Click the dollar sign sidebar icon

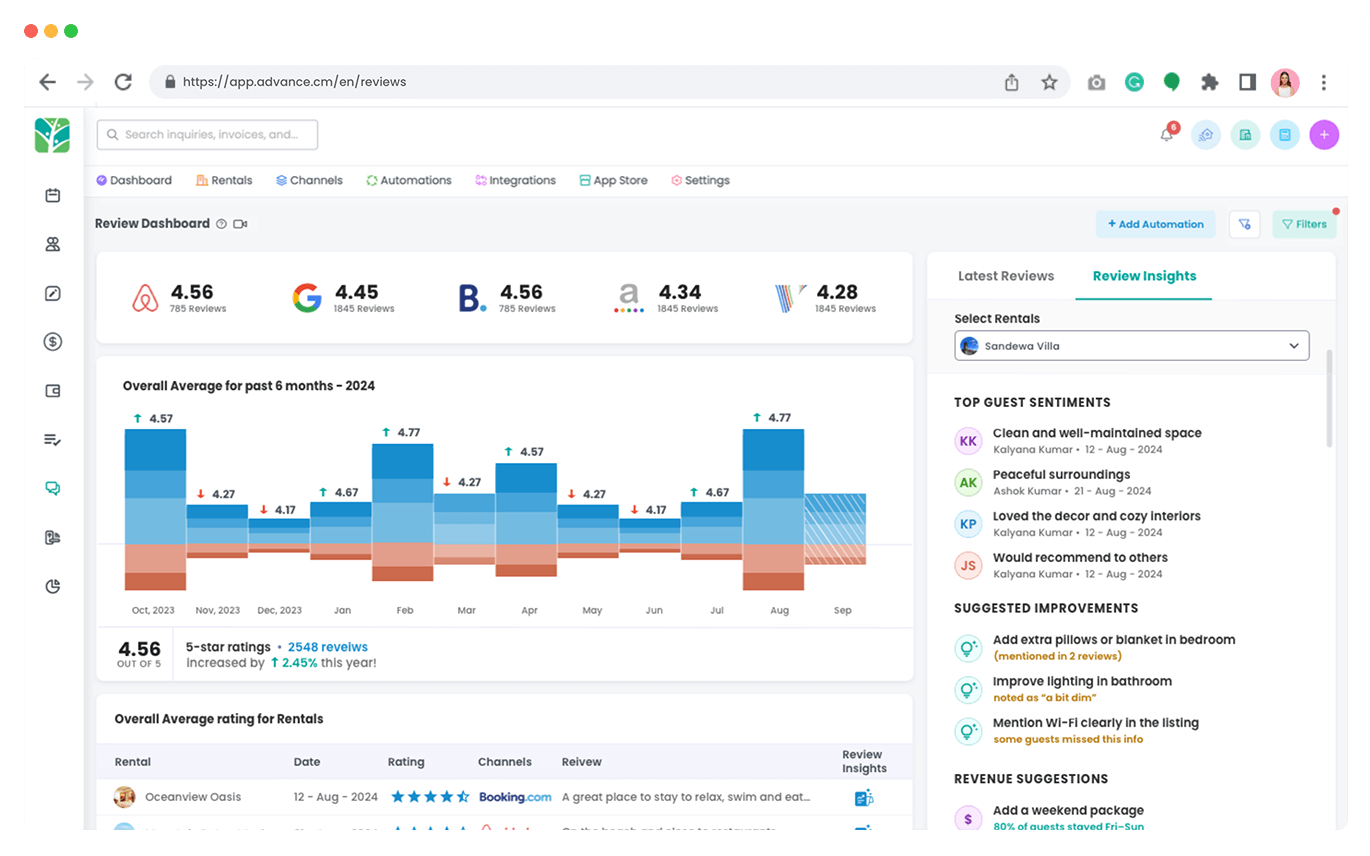(53, 342)
